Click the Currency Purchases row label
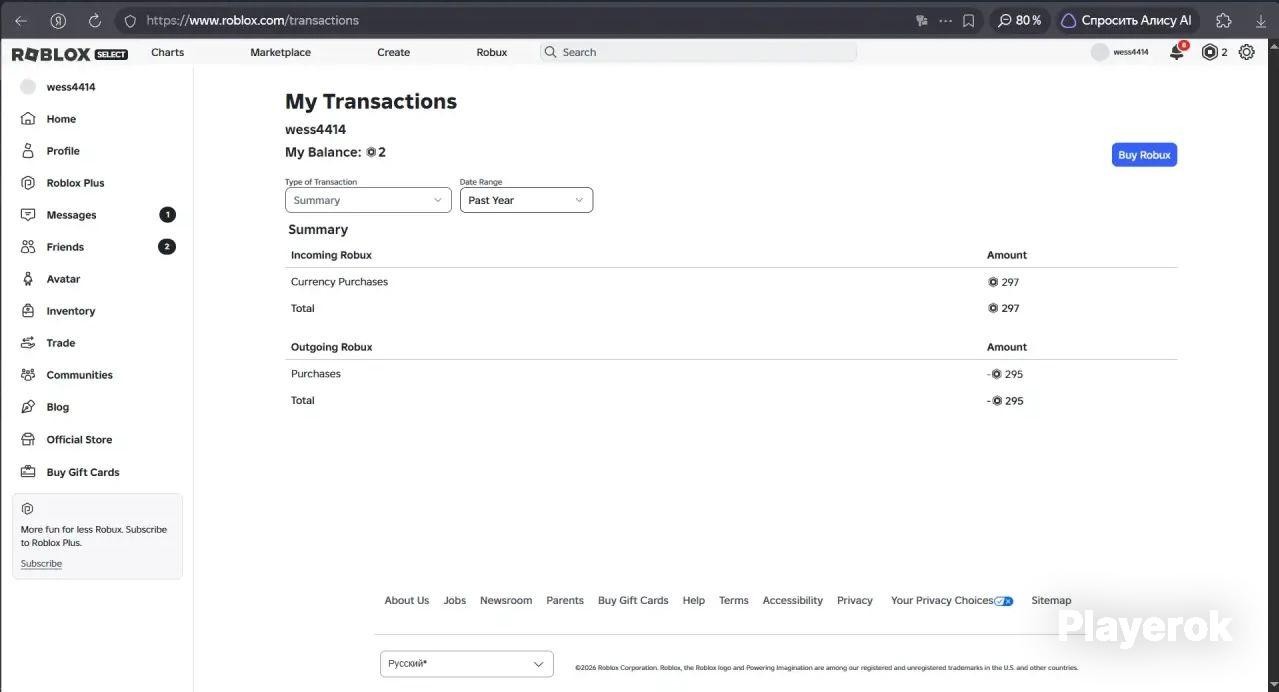Viewport: 1279px width, 692px height. point(339,282)
